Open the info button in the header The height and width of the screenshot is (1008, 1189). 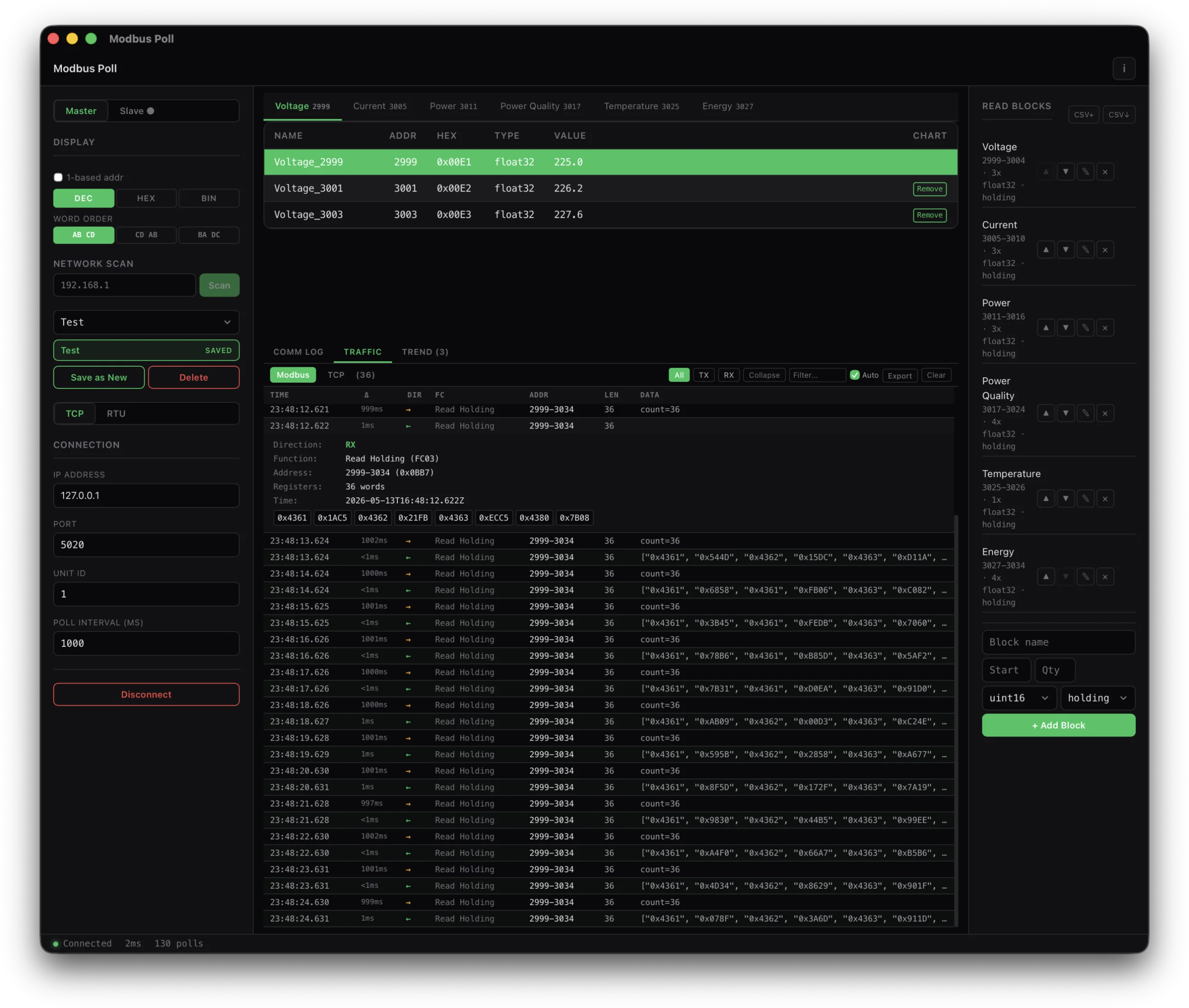point(1123,69)
